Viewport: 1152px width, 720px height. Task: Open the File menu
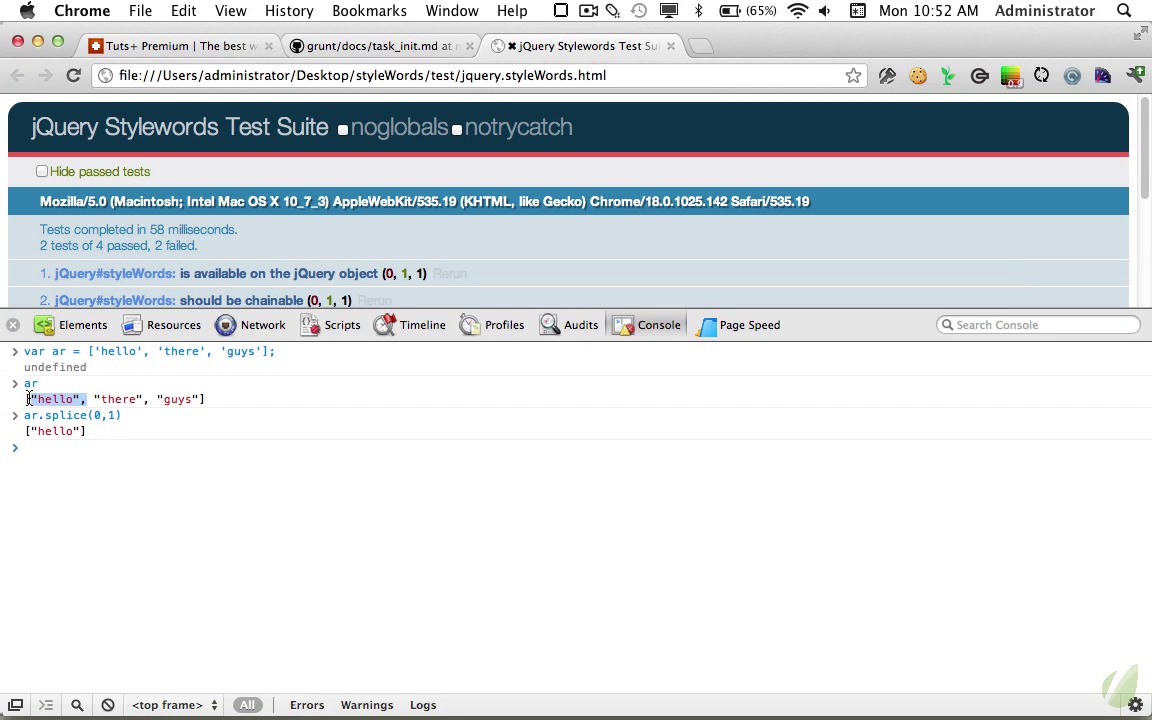point(140,10)
